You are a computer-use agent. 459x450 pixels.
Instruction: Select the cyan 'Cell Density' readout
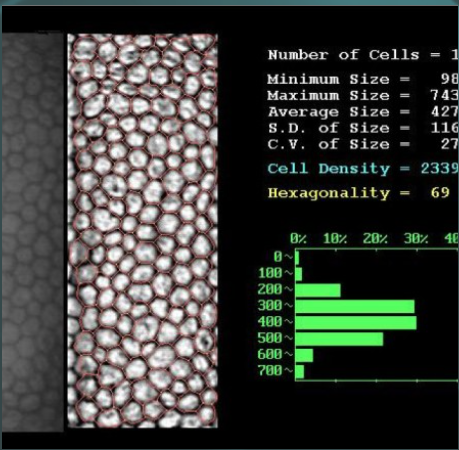[x=363, y=169]
